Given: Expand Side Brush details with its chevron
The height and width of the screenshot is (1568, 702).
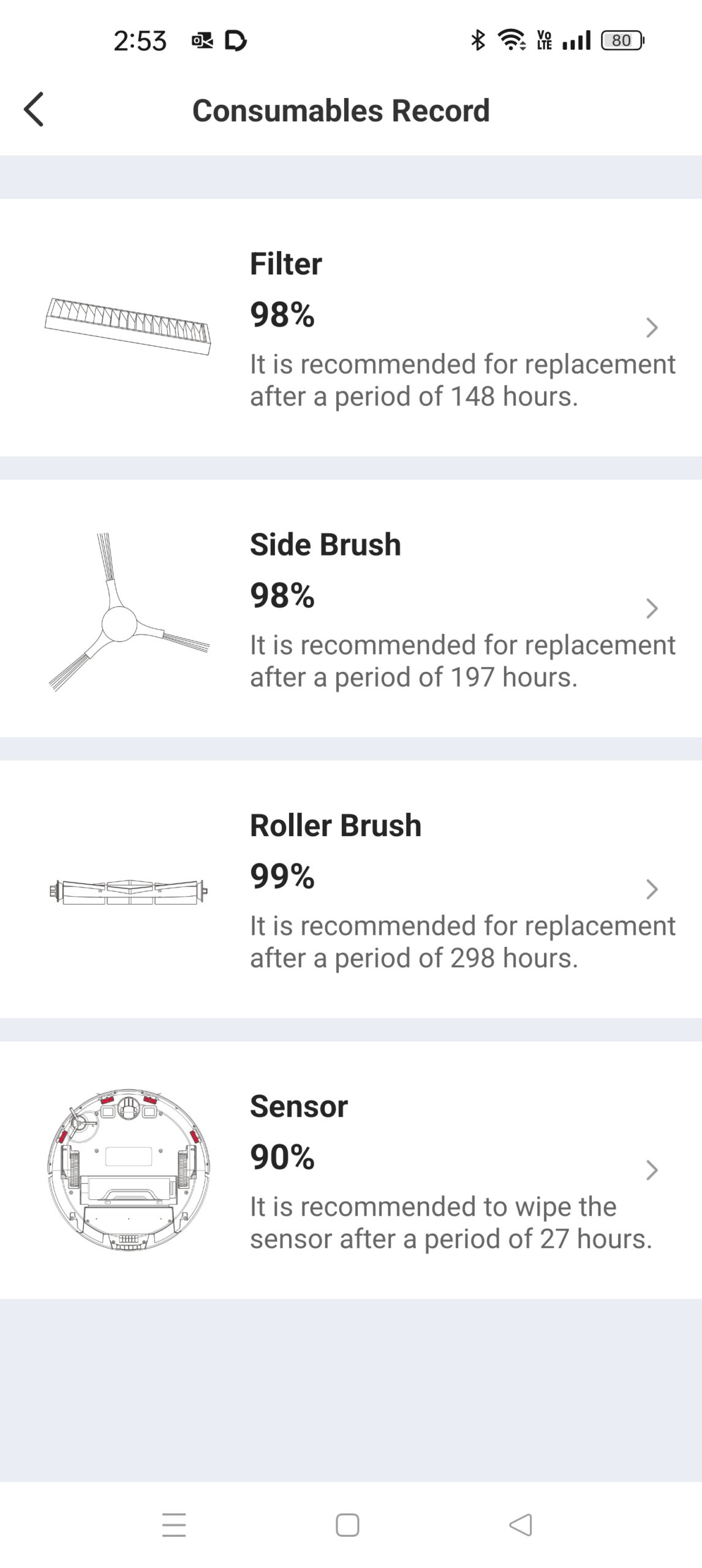Looking at the screenshot, I should pyautogui.click(x=652, y=608).
